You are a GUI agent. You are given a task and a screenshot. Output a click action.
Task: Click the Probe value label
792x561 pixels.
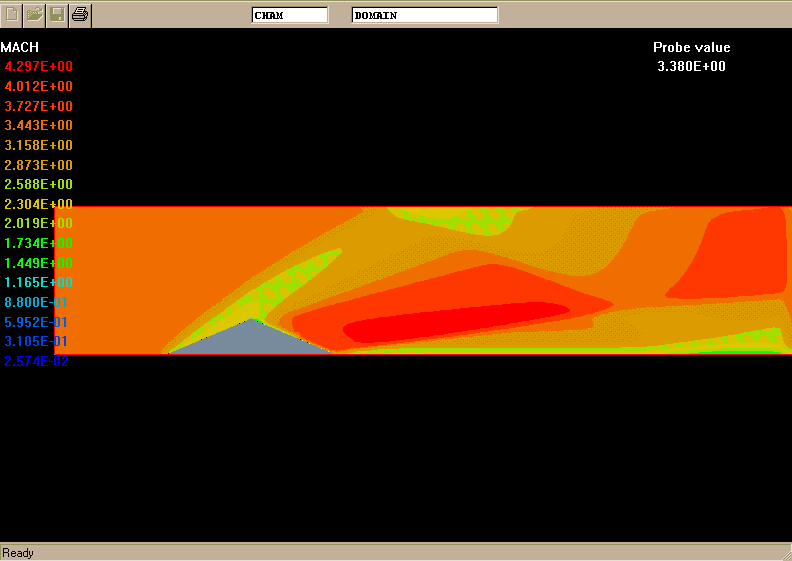click(691, 47)
